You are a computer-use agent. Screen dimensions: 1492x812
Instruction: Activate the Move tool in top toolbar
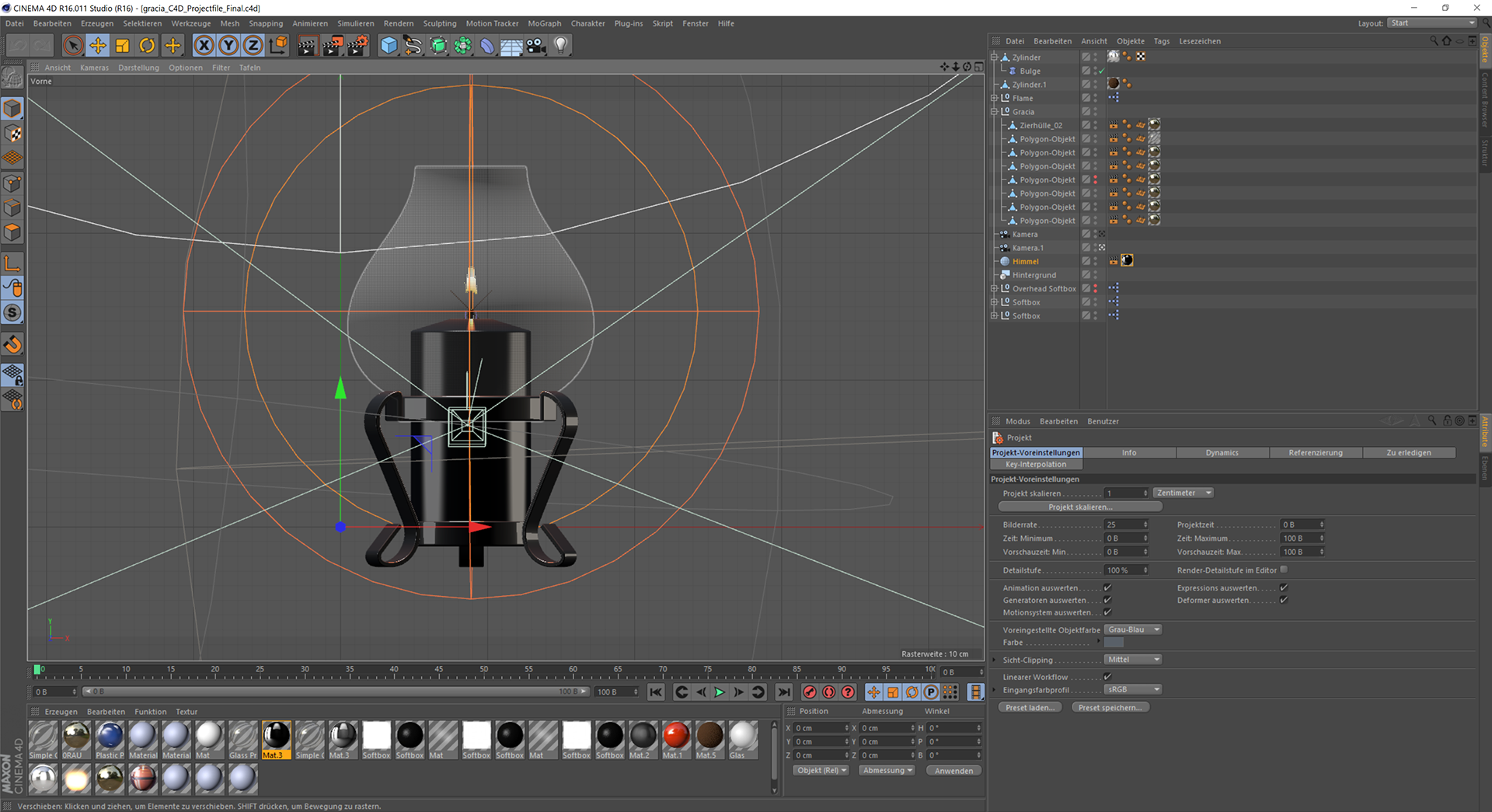[98, 45]
